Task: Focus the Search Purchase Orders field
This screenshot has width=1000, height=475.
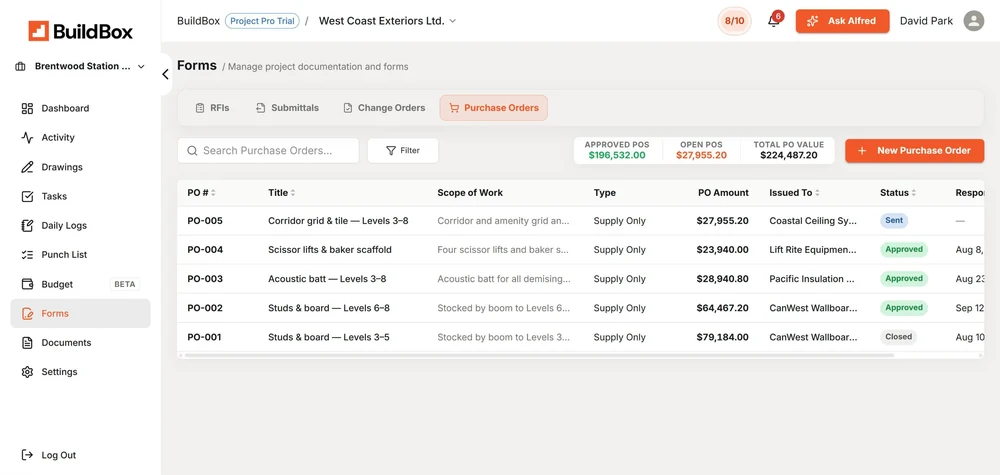Action: click(x=268, y=150)
